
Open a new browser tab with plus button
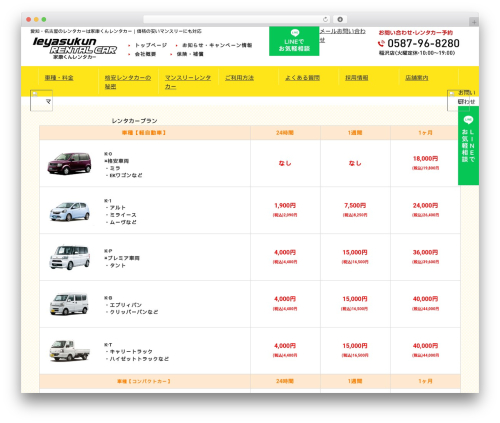pos(474,22)
